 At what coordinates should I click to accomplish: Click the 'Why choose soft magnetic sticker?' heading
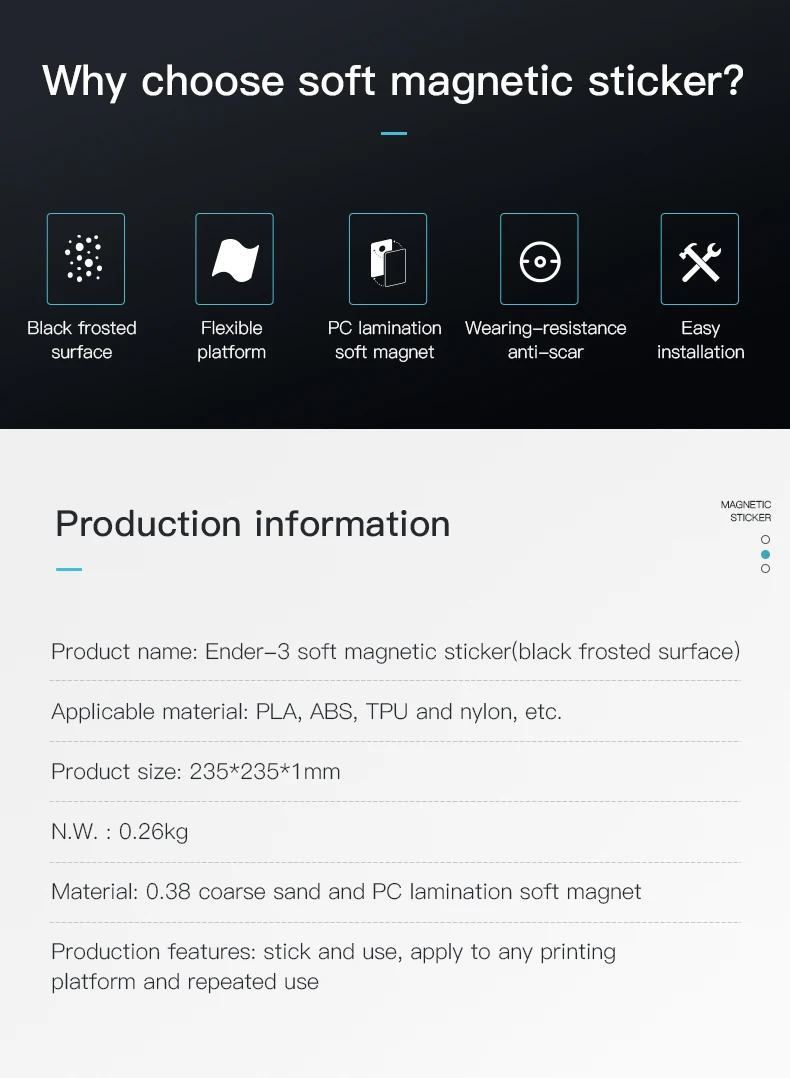pyautogui.click(x=394, y=80)
